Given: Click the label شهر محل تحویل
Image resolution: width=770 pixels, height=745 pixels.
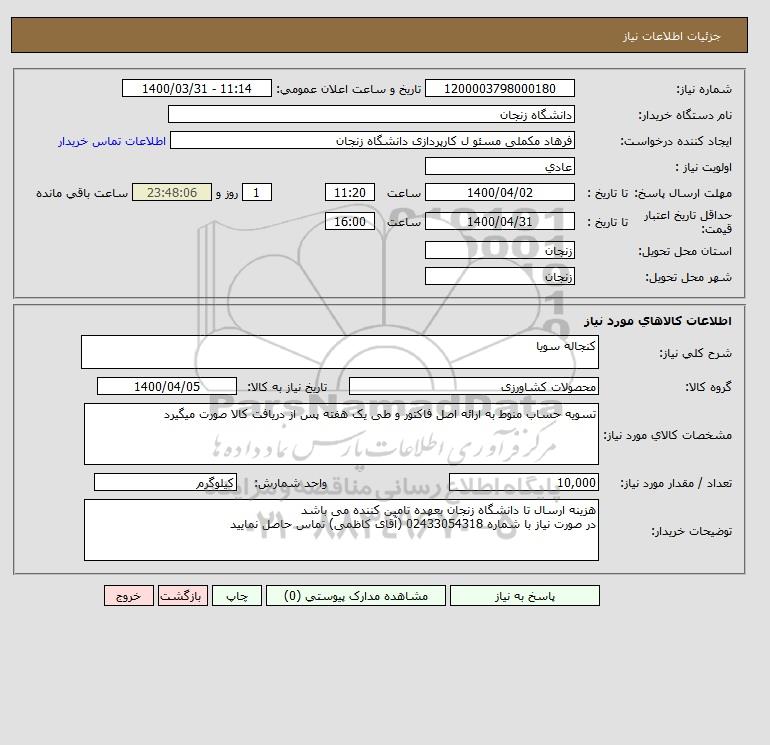Looking at the screenshot, I should 688,277.
